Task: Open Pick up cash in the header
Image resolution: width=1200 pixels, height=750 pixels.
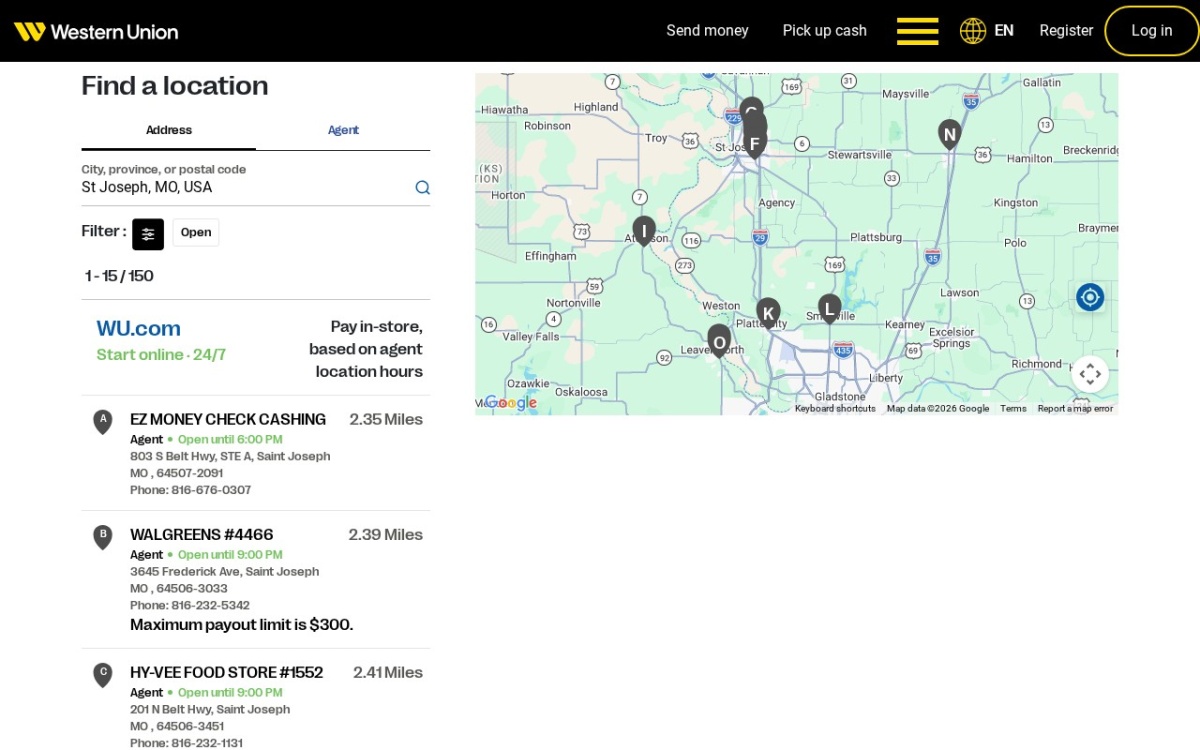Action: coord(824,31)
